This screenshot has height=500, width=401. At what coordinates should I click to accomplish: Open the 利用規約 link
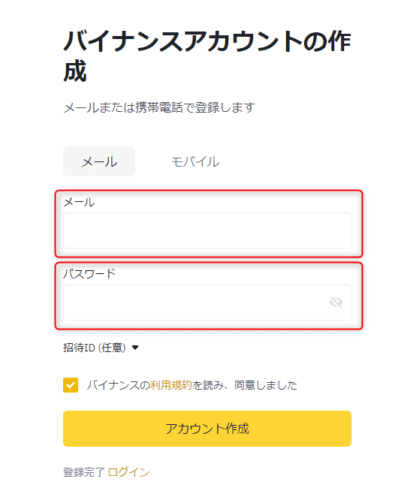coord(171,385)
